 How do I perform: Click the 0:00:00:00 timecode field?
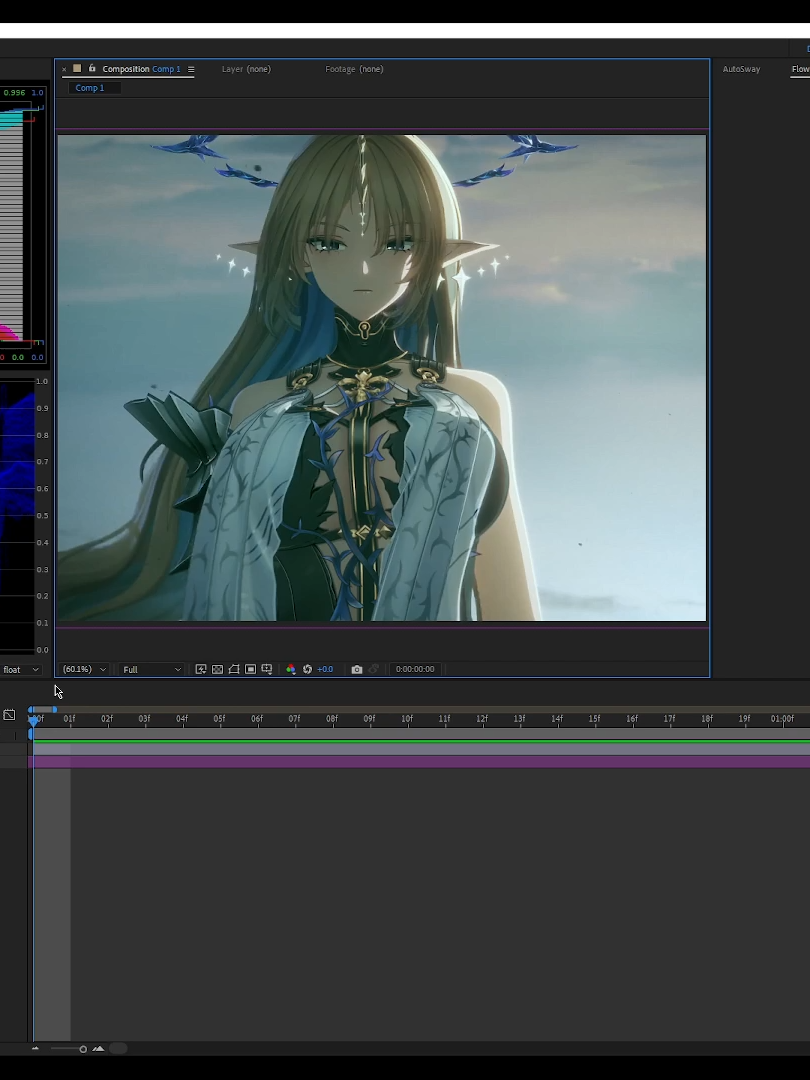(x=415, y=669)
